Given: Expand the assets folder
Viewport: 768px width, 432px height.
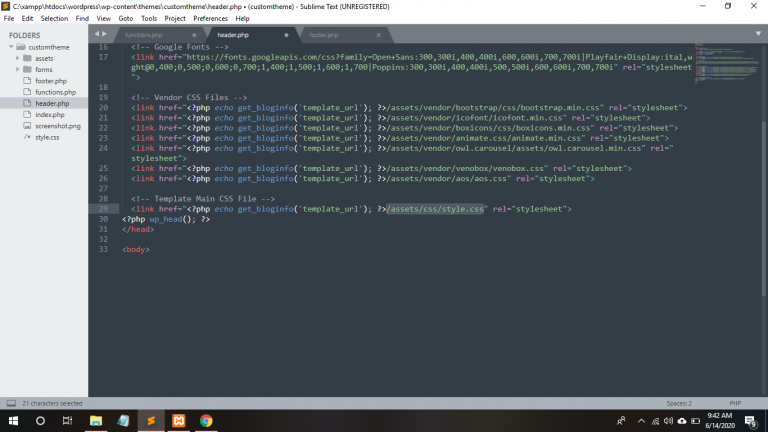Looking at the screenshot, I should pyautogui.click(x=18, y=58).
